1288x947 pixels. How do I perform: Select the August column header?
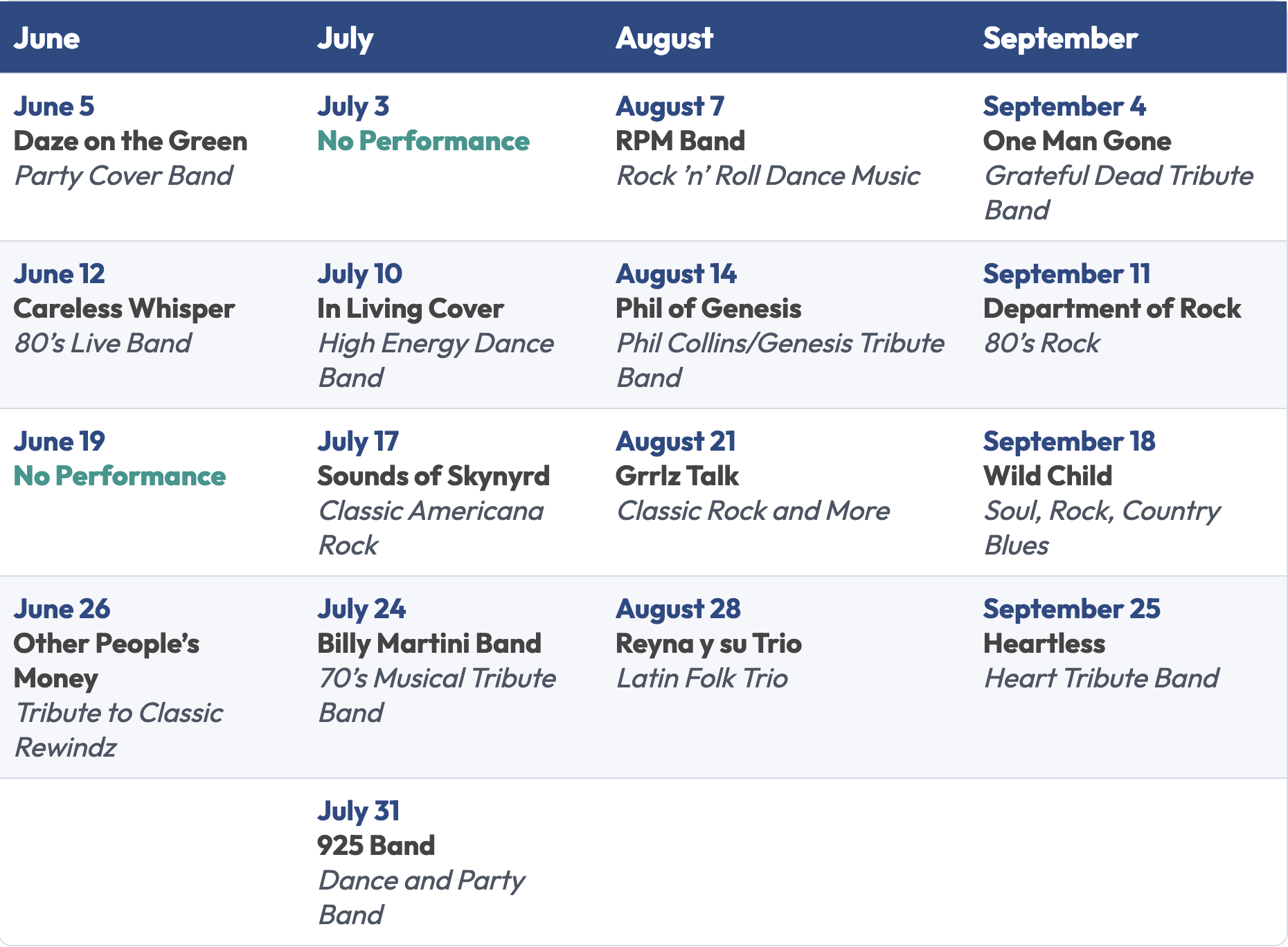coord(664,39)
